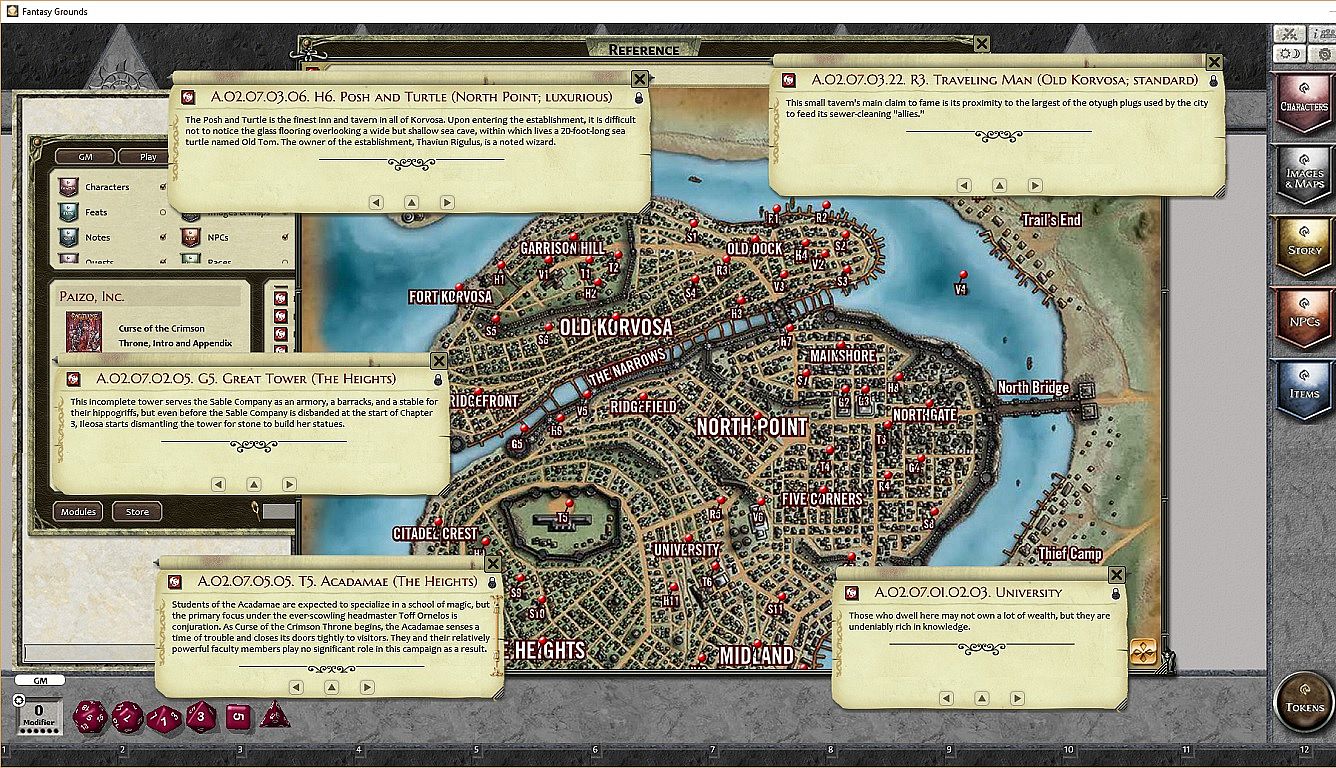Toggle the Feats radio circle in library

point(163,212)
